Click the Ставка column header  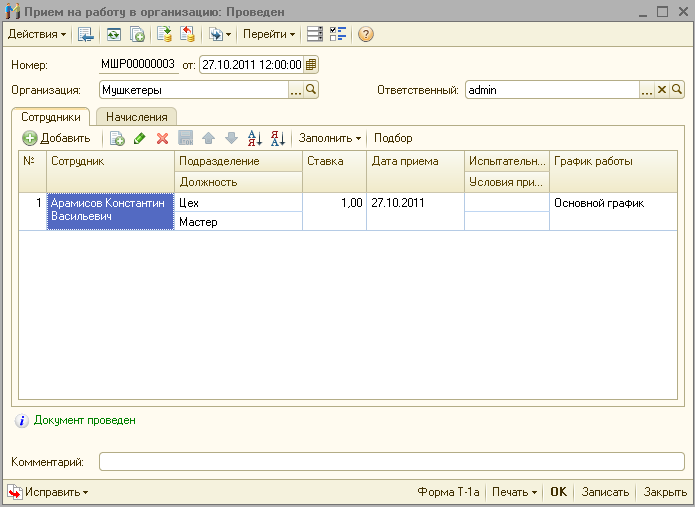click(335, 172)
